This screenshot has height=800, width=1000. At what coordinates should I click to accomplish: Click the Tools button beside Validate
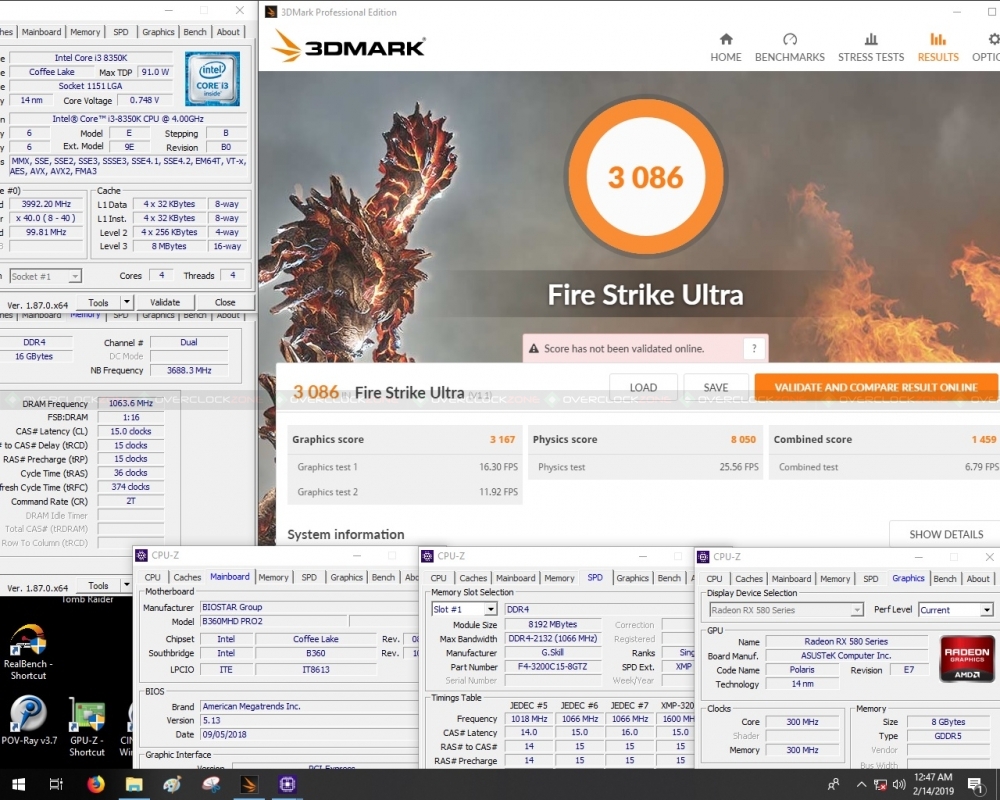point(98,302)
